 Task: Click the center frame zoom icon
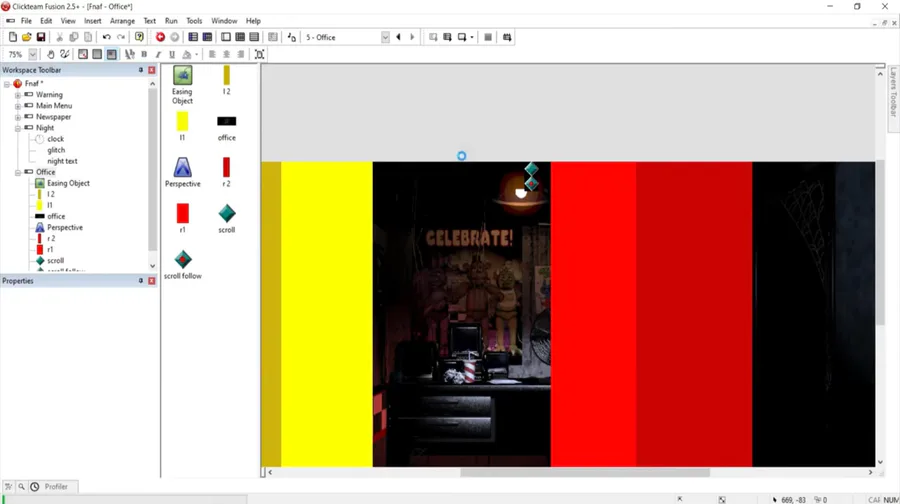click(259, 55)
